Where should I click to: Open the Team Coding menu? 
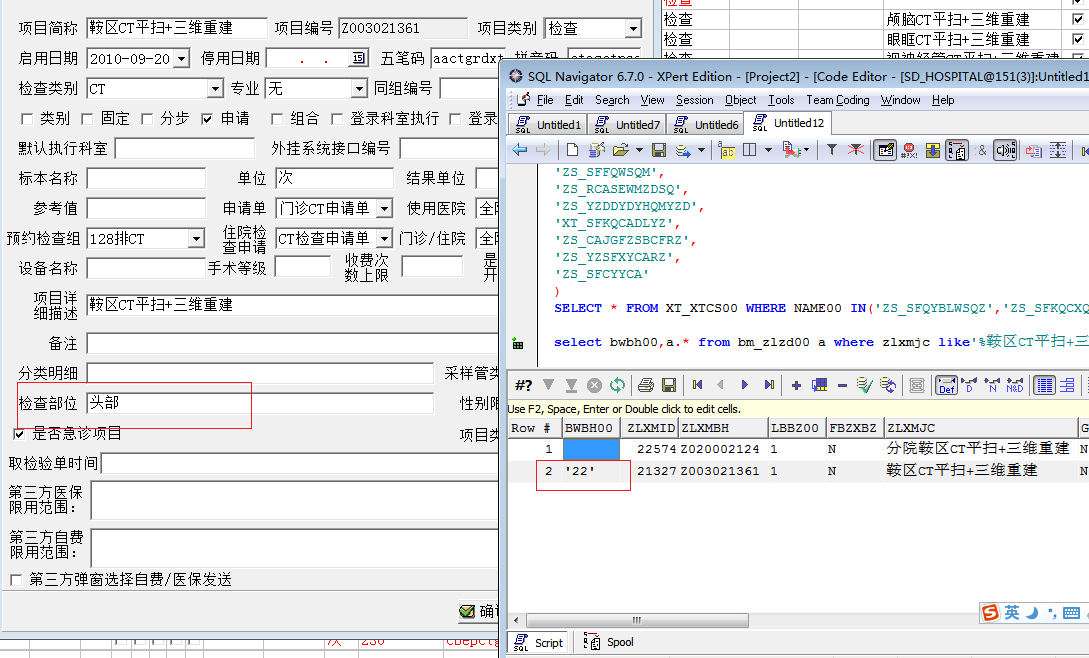838,100
